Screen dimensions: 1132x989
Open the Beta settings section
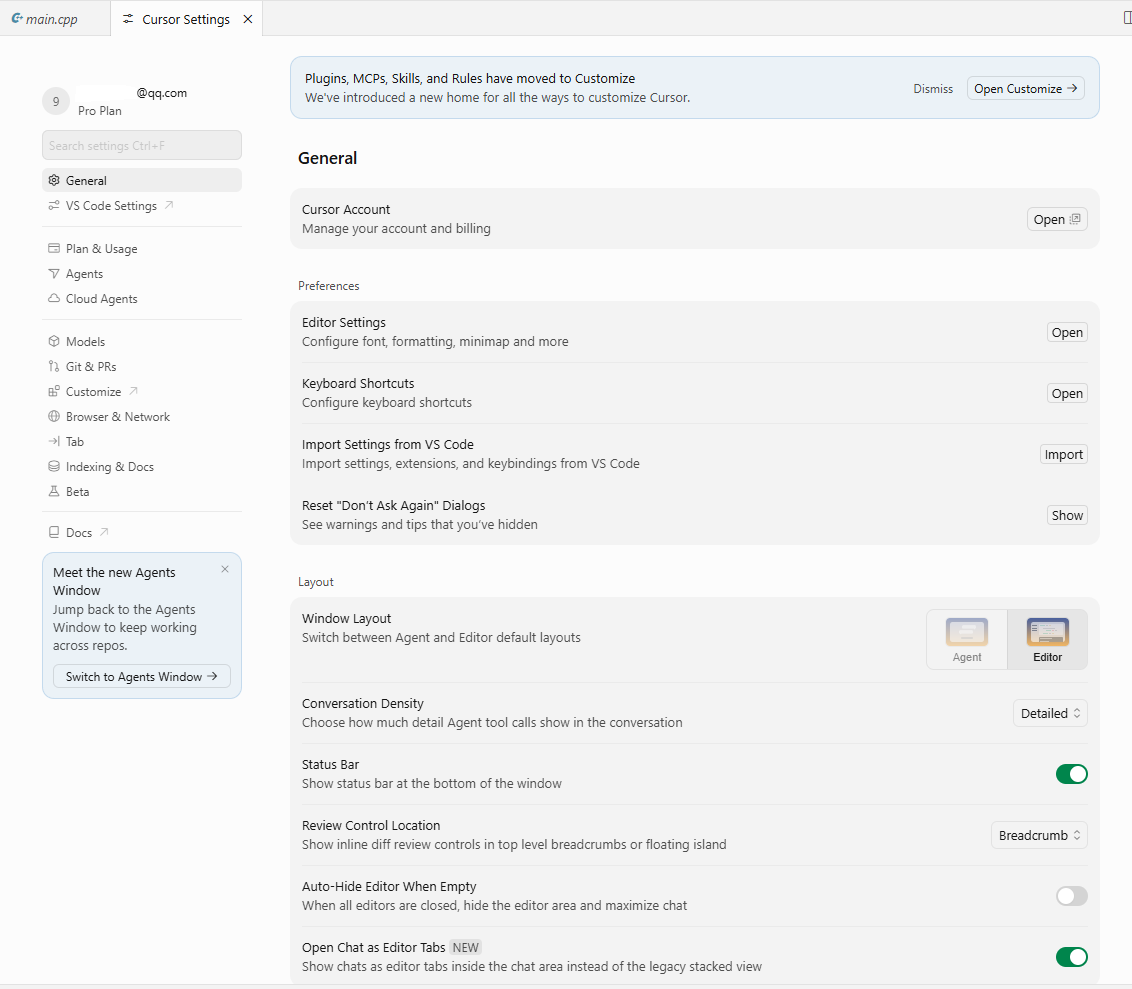point(142,492)
